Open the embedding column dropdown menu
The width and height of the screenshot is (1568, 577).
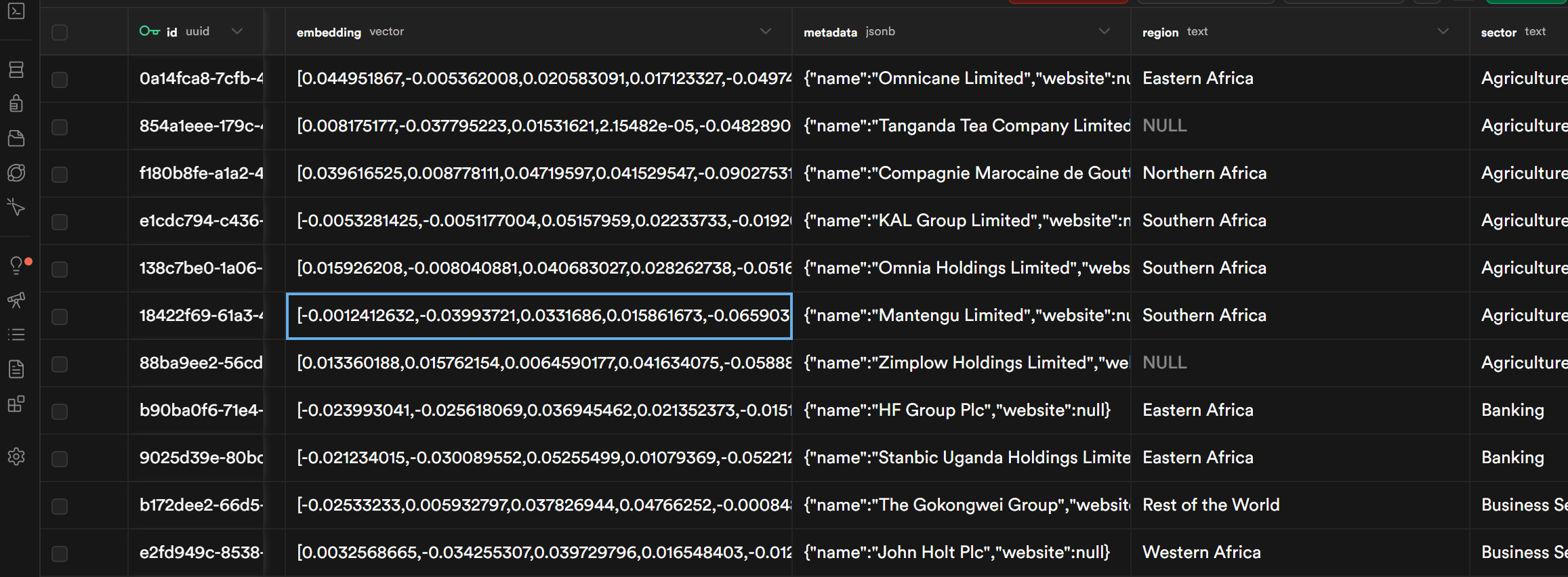(x=766, y=31)
